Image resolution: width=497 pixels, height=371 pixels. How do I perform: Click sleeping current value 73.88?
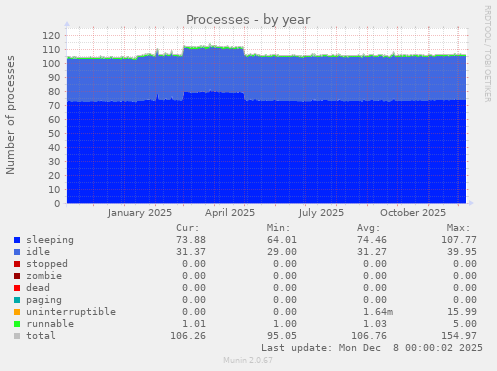pyautogui.click(x=191, y=240)
